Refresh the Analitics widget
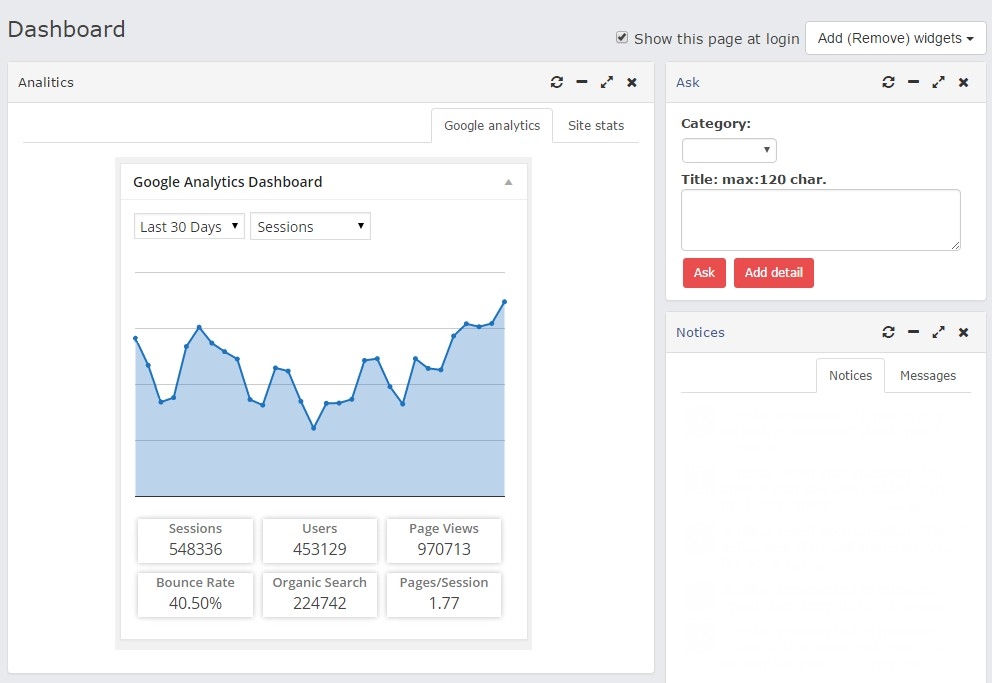Image resolution: width=992 pixels, height=683 pixels. pyautogui.click(x=557, y=82)
